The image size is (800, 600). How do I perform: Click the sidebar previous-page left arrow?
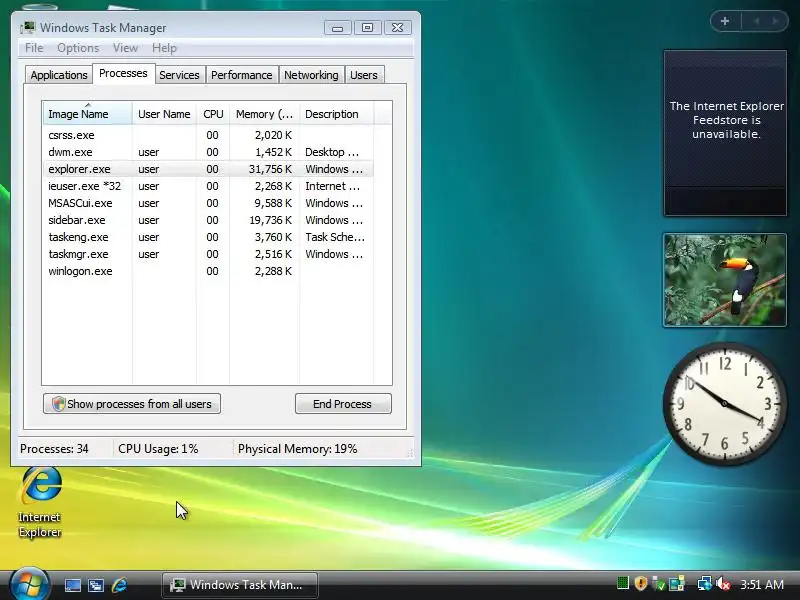click(757, 21)
